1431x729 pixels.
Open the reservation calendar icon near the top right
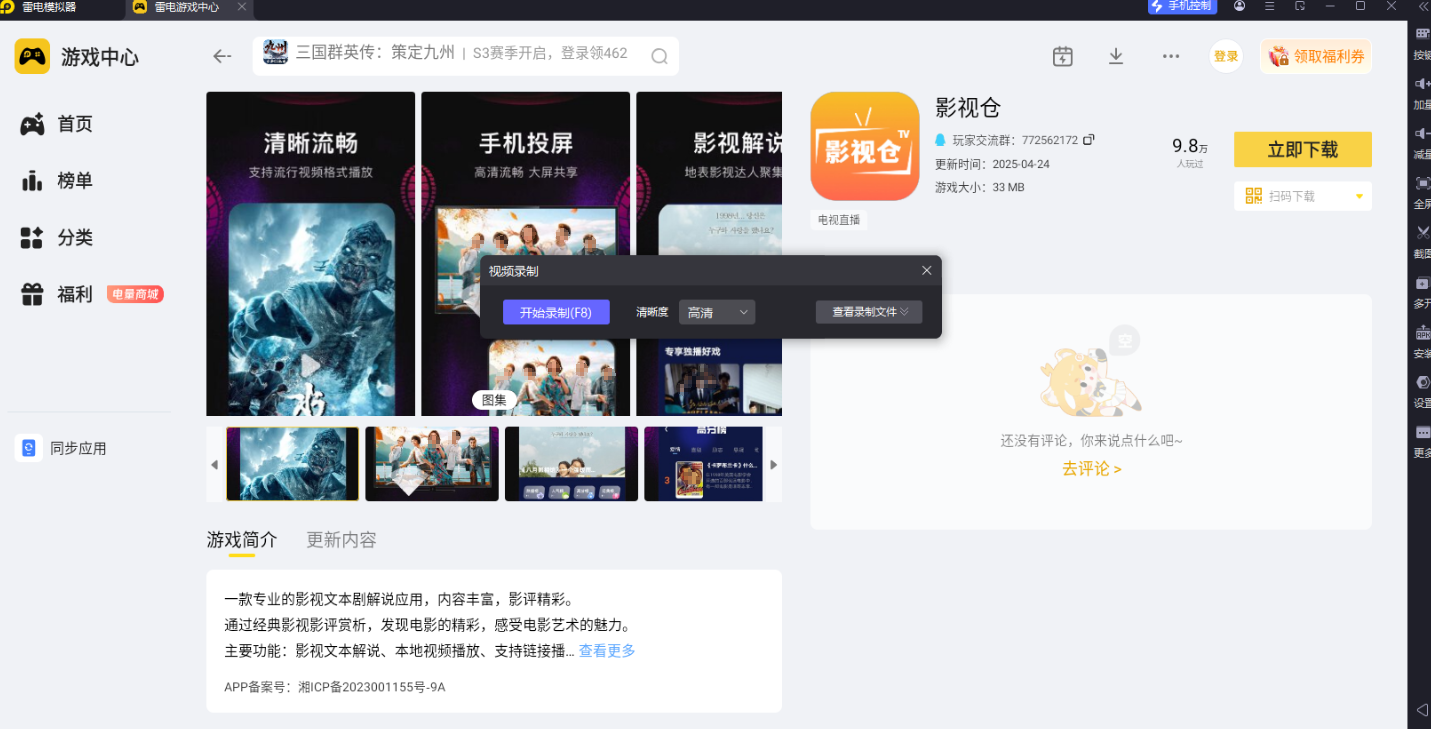(1062, 56)
